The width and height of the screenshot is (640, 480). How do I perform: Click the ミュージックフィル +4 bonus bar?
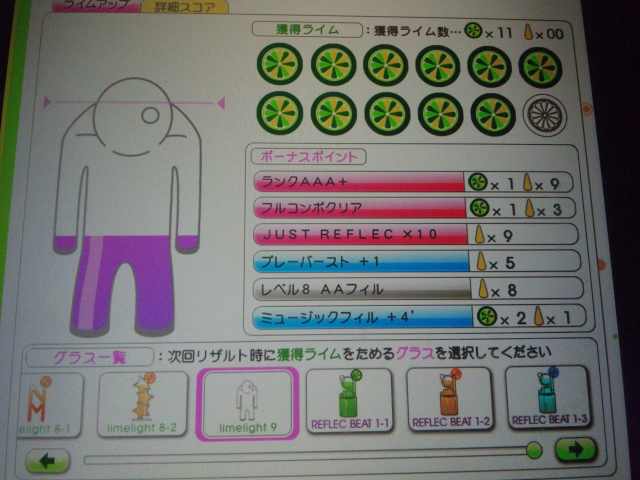click(x=363, y=317)
